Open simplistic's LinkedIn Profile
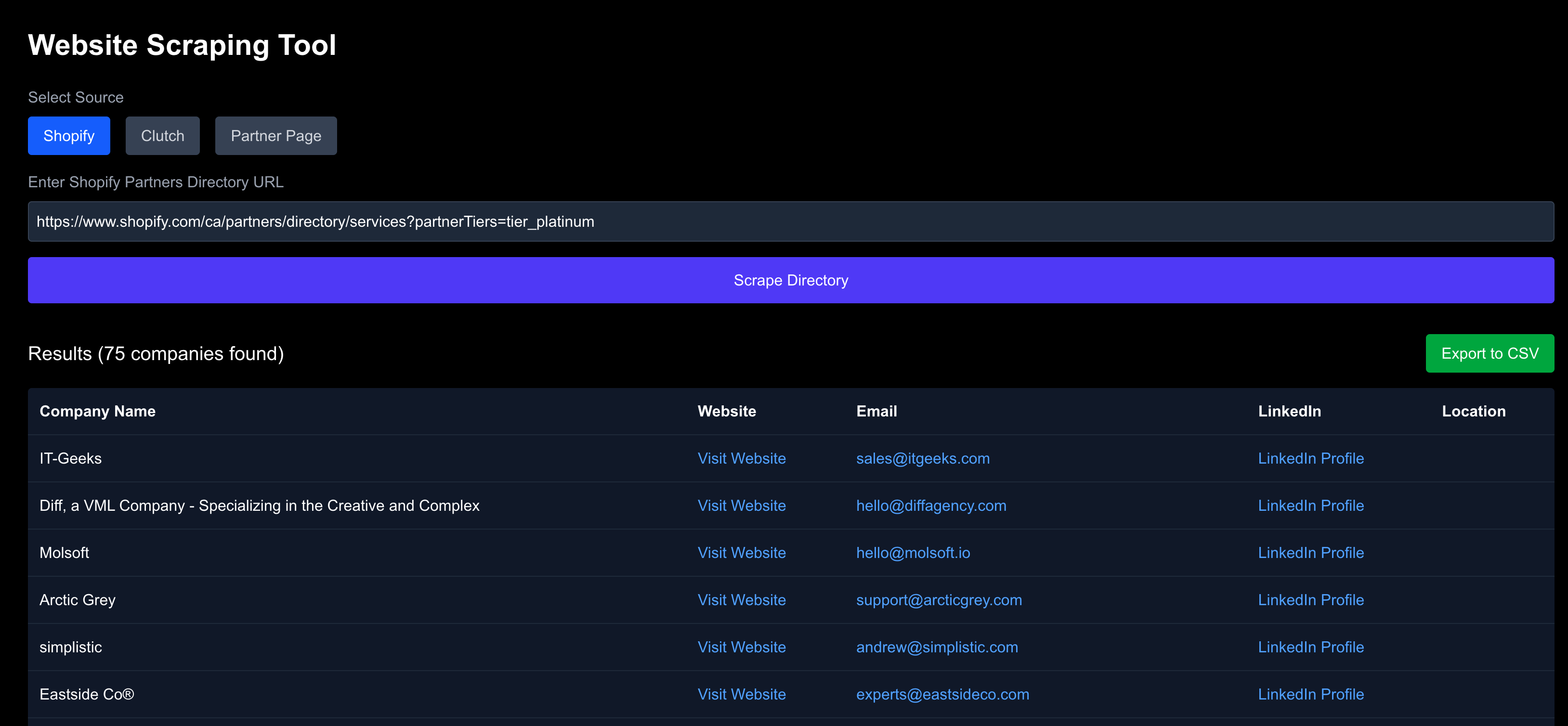 (x=1310, y=647)
